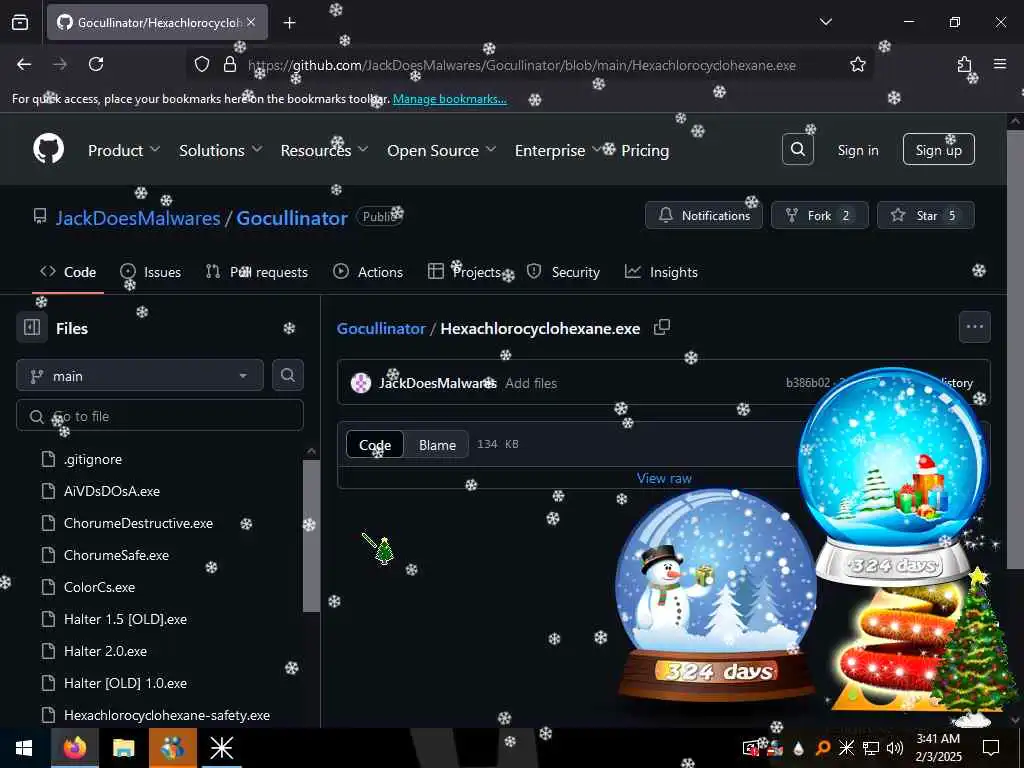Open JackDoesMalwares owner link in repo header
Image resolution: width=1024 pixels, height=768 pixels.
pos(138,217)
